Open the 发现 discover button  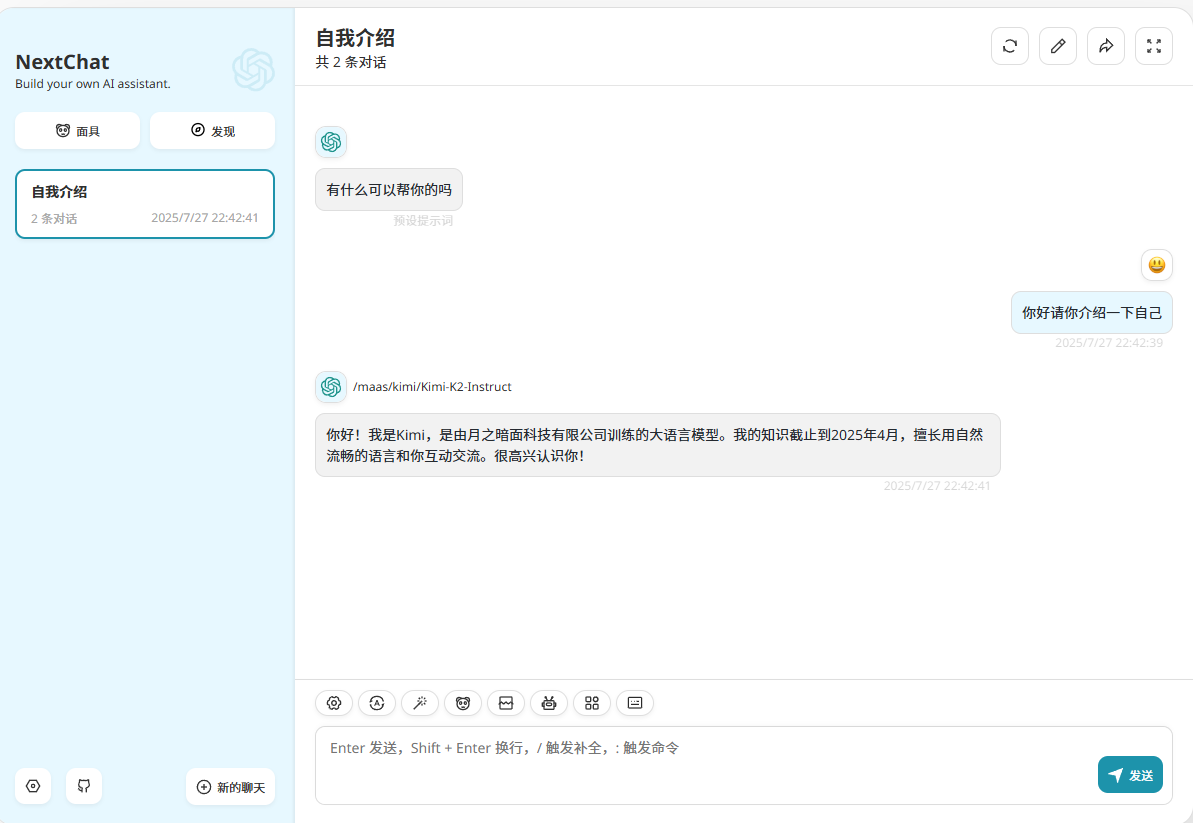(212, 131)
